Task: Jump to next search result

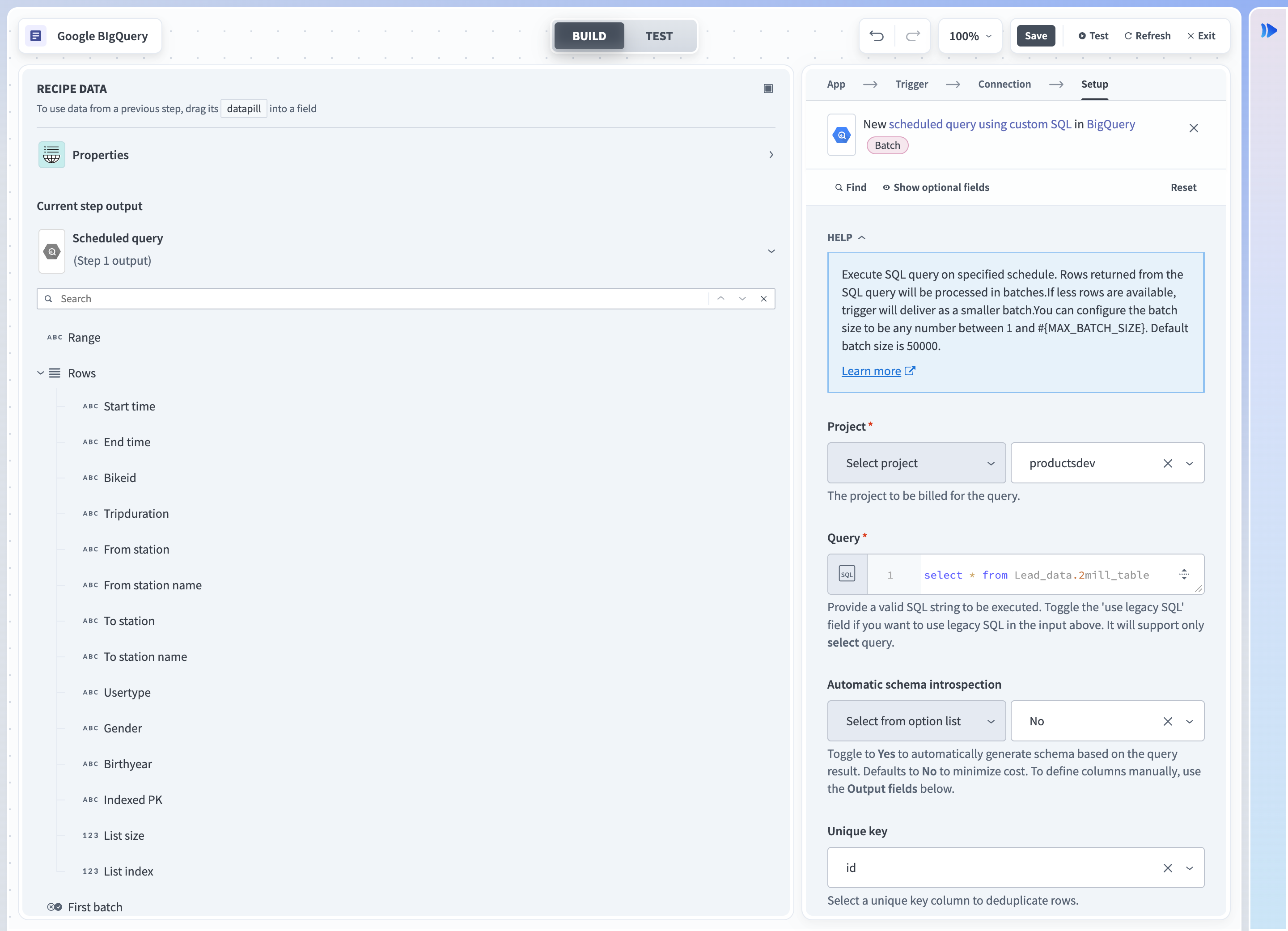Action: tap(742, 299)
